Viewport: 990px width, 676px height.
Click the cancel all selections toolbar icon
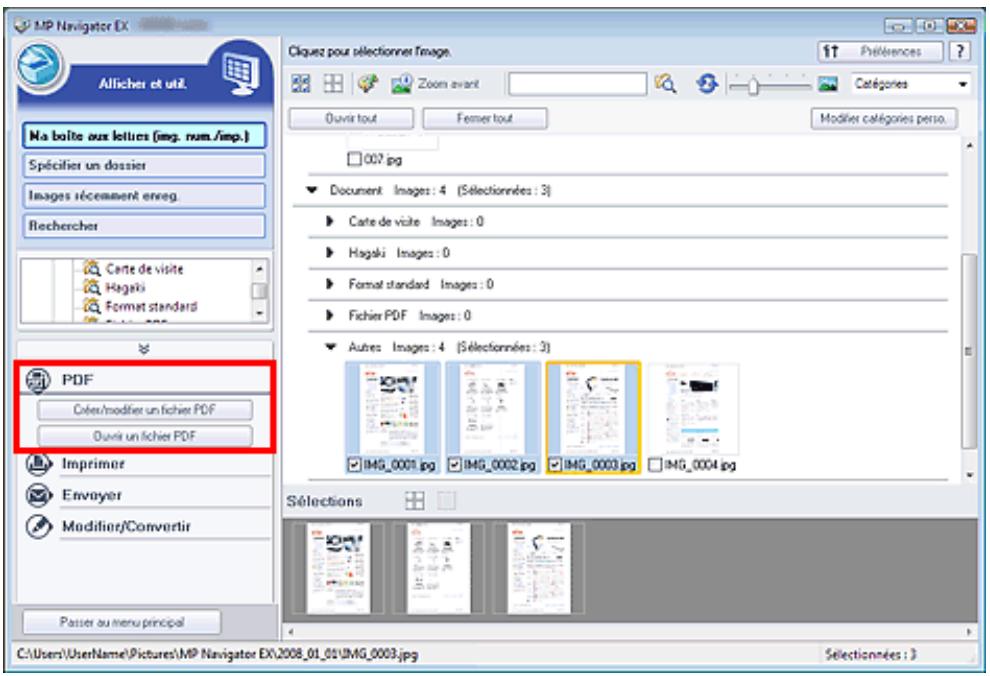pyautogui.click(x=333, y=84)
